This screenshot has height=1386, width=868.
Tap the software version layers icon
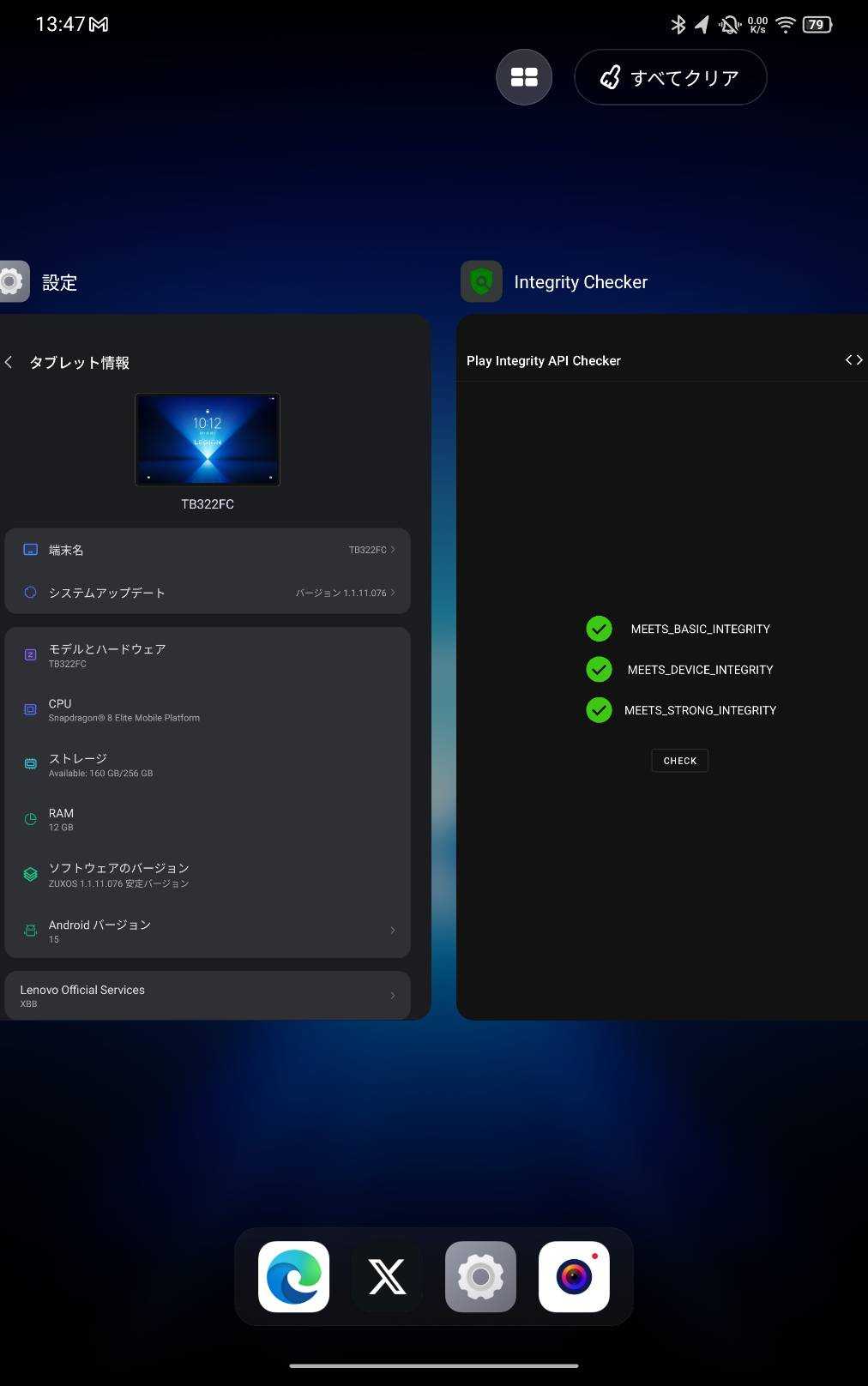pyautogui.click(x=30, y=874)
